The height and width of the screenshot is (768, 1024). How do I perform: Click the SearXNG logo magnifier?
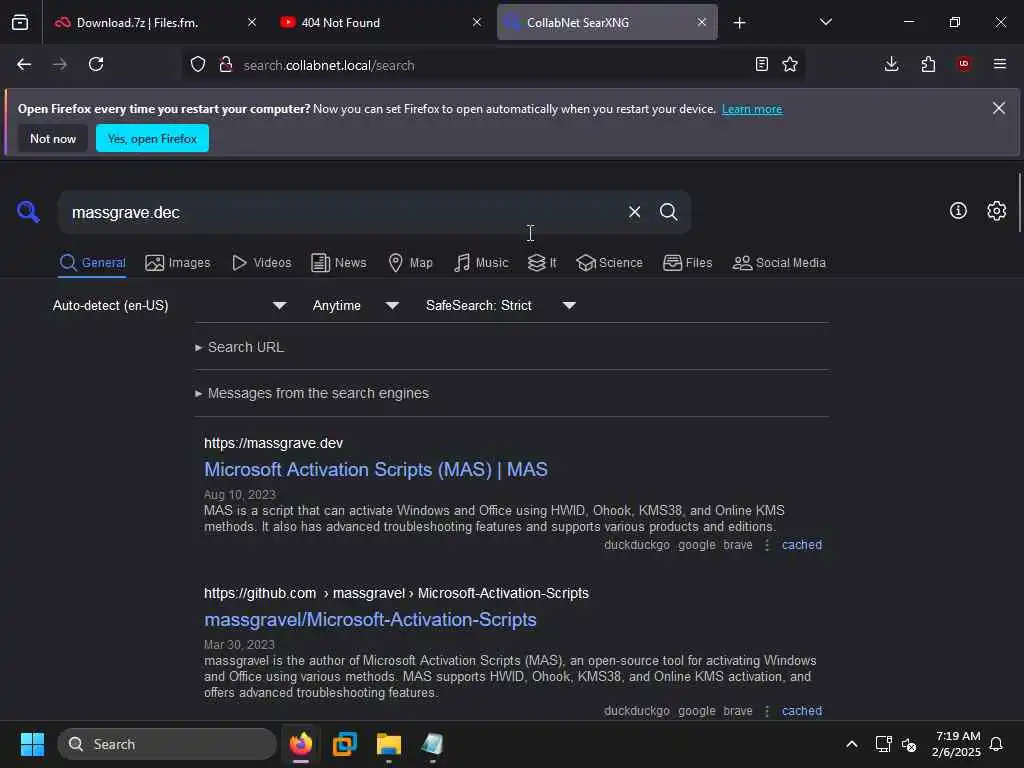point(28,212)
